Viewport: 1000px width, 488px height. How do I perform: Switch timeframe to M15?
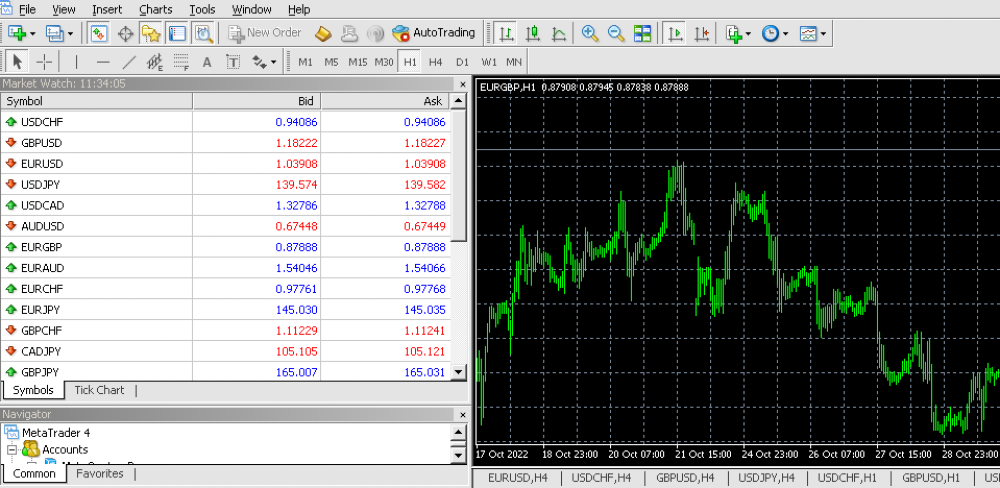(358, 62)
